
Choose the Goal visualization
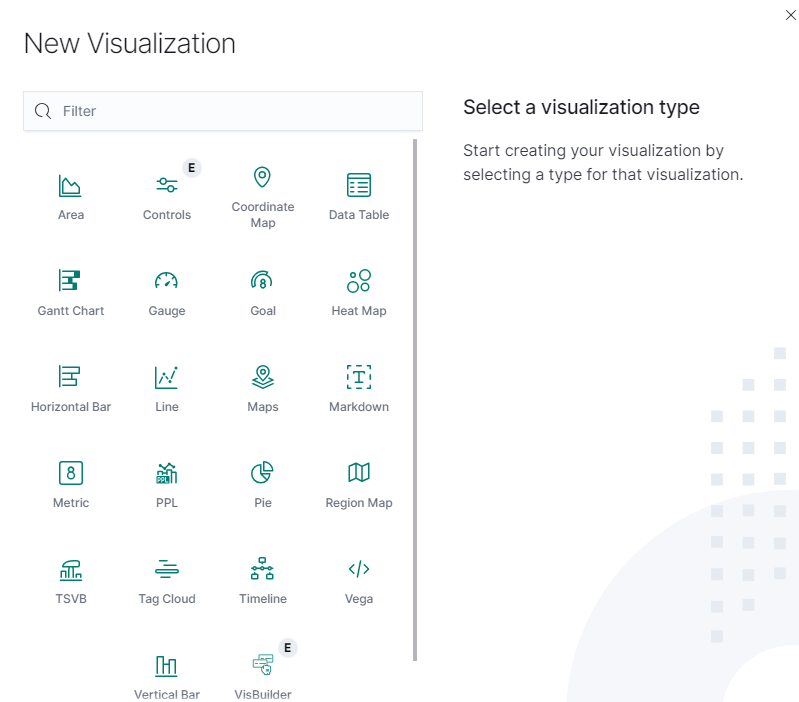point(262,293)
